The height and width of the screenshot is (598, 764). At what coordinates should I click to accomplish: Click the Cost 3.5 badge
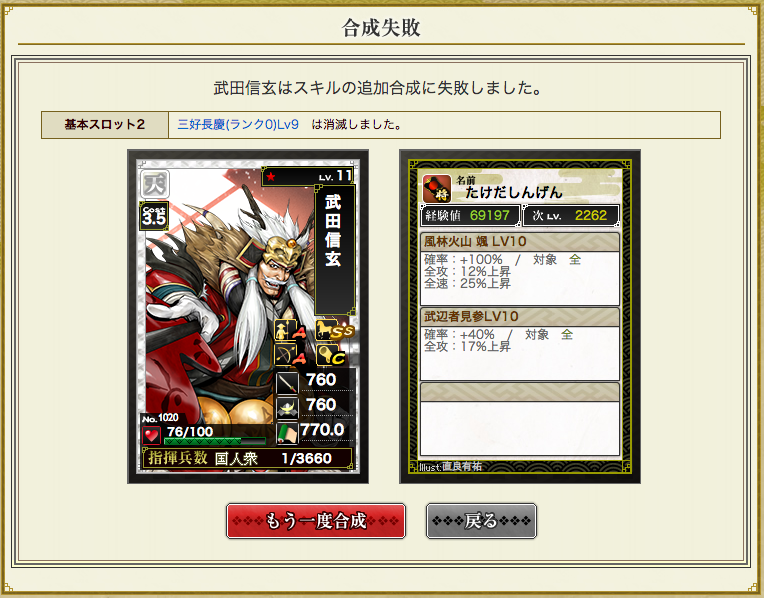[154, 216]
